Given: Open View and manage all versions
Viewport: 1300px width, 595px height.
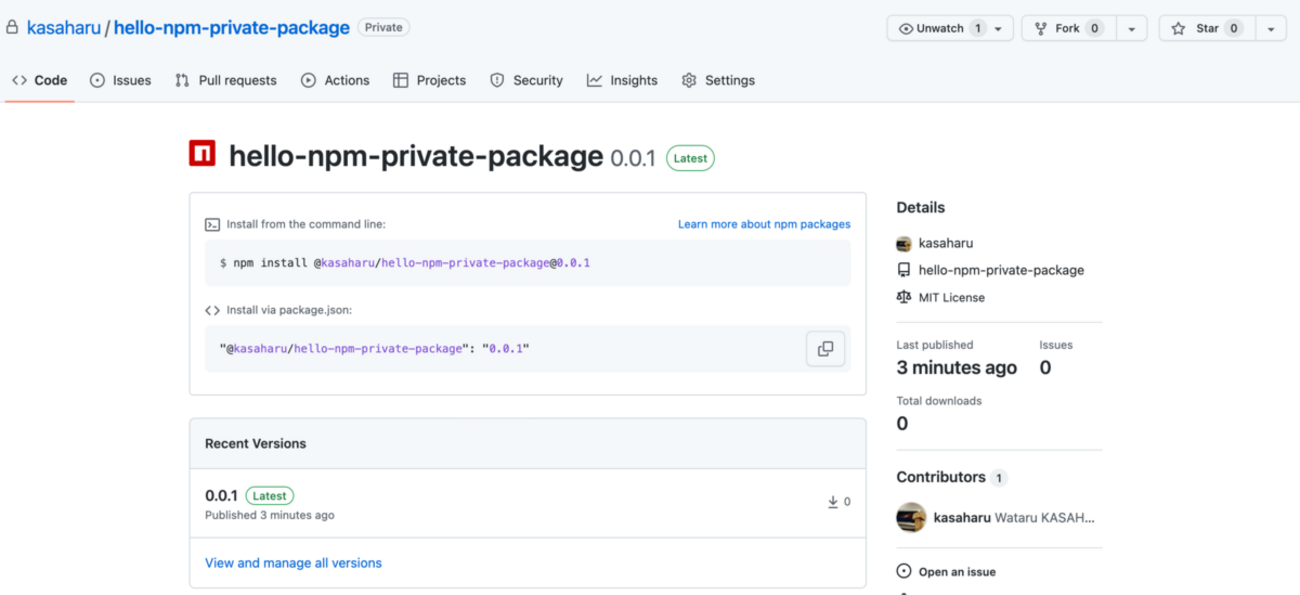Looking at the screenshot, I should point(293,563).
